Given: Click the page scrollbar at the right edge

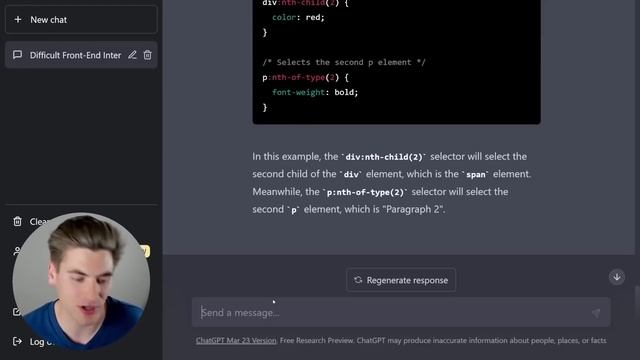Looking at the screenshot, I should pos(637,300).
